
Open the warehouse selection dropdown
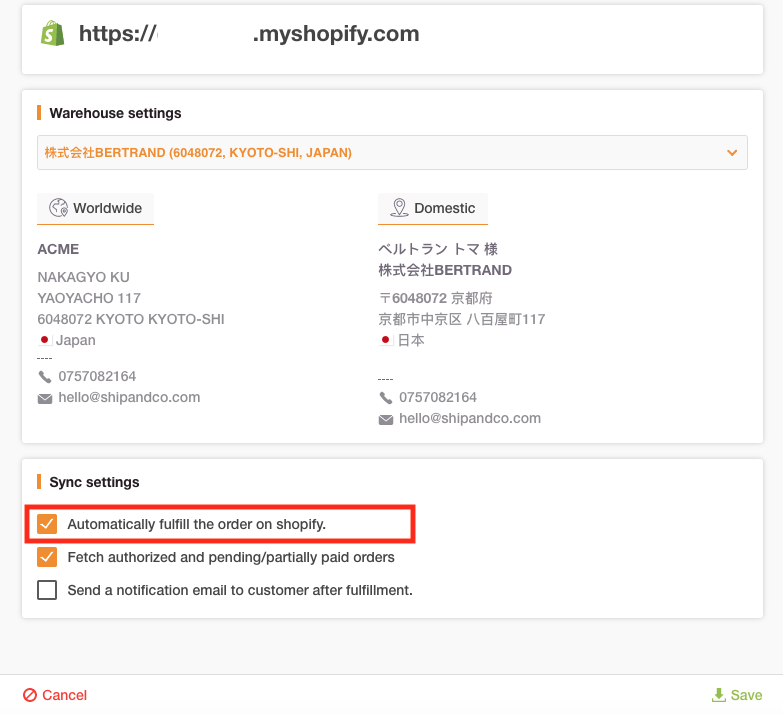pyautogui.click(x=392, y=152)
